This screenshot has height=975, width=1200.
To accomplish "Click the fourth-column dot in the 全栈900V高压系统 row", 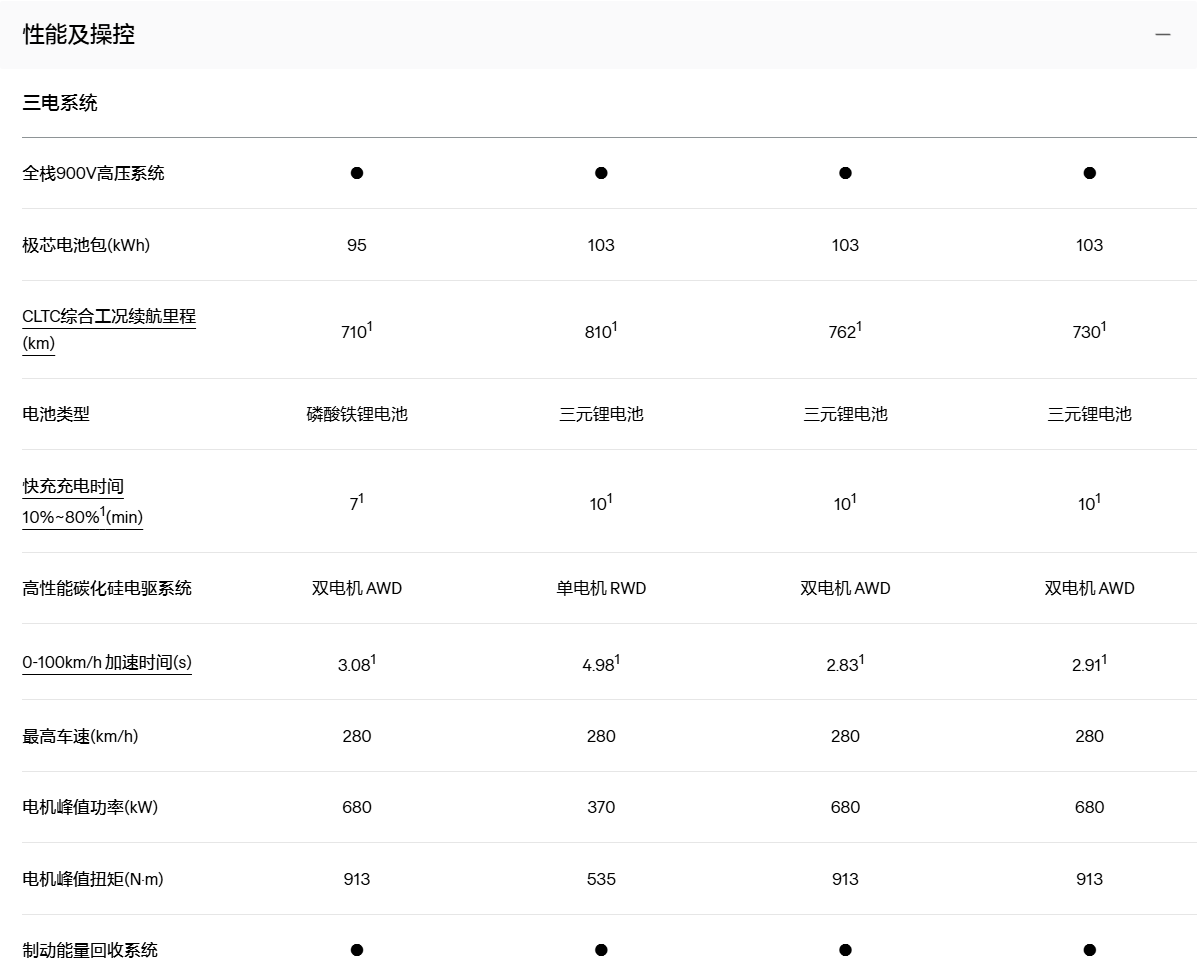I will coord(1089,173).
